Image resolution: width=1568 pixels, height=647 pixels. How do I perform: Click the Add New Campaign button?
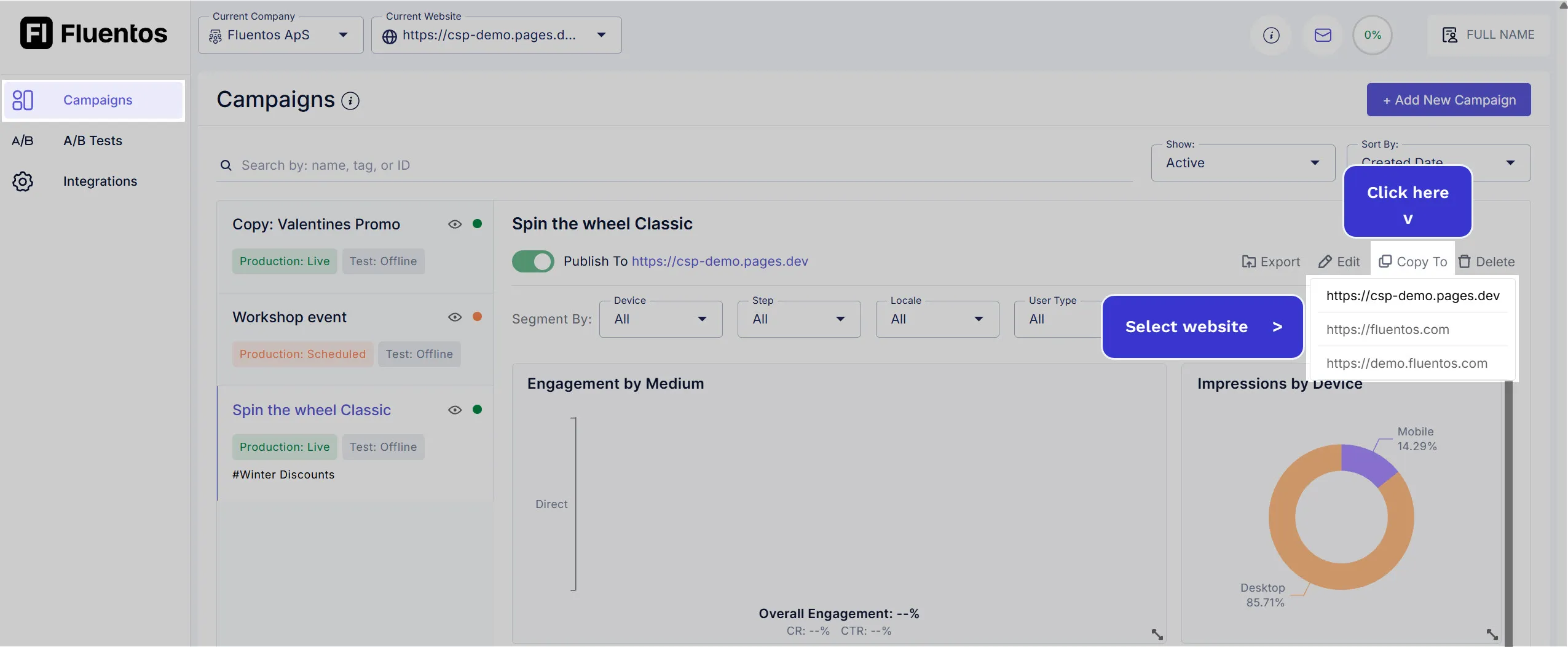click(x=1448, y=100)
